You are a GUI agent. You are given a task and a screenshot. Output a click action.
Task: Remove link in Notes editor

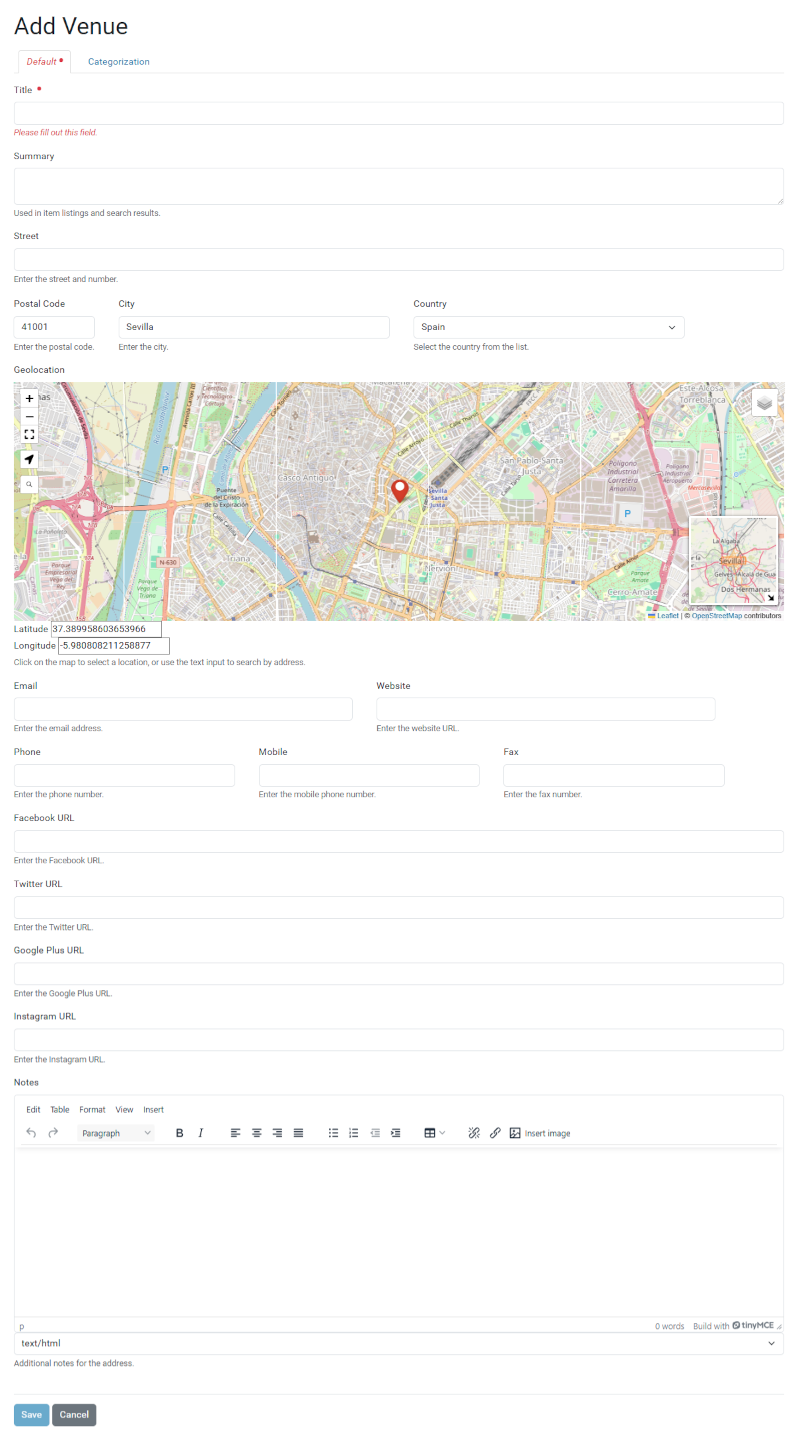(474, 1133)
